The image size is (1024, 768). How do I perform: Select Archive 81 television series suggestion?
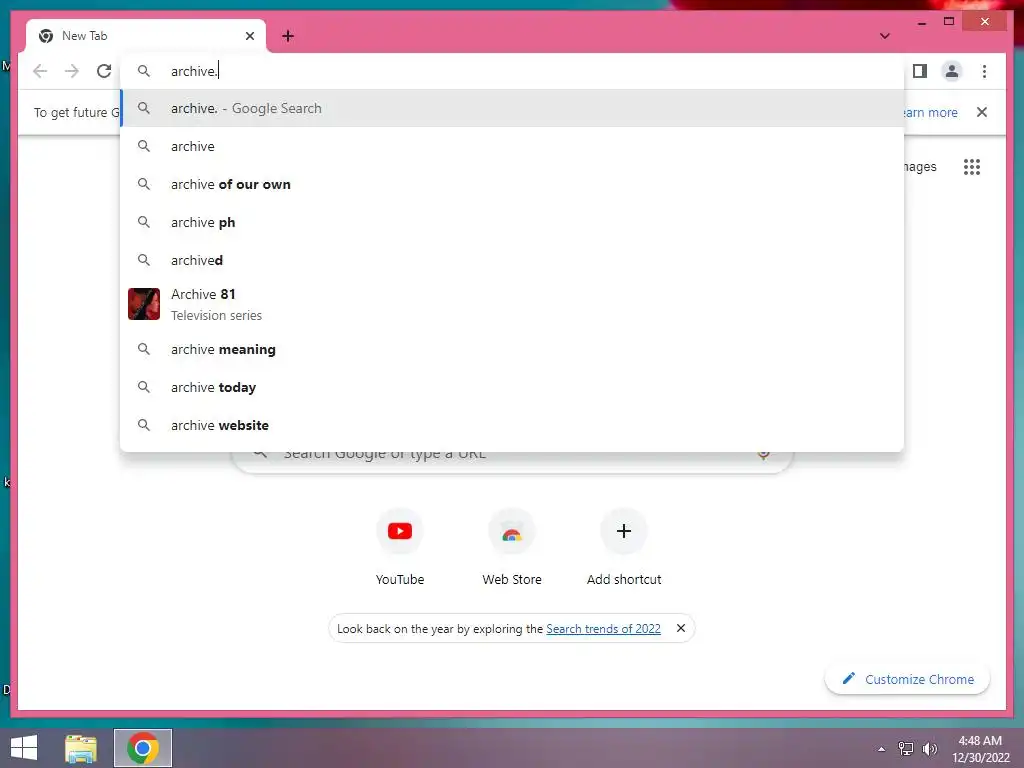(512, 304)
